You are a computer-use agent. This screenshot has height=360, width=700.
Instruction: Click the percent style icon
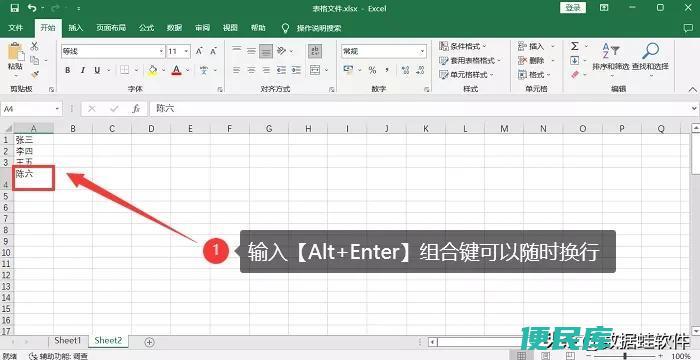point(372,70)
